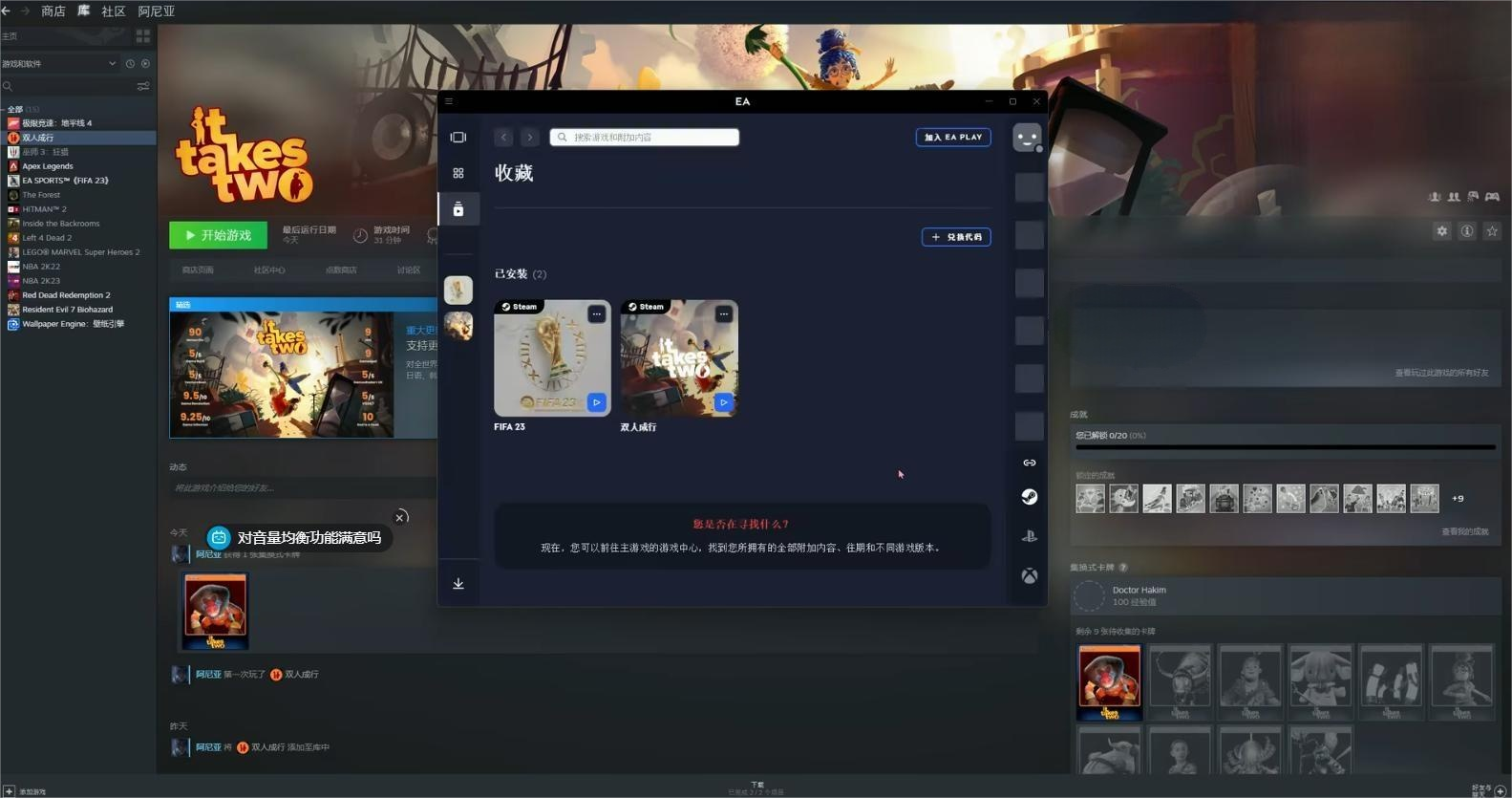This screenshot has width=1512, height=798.
Task: Open the colored Doctor Hakim trading card
Action: [x=1109, y=682]
